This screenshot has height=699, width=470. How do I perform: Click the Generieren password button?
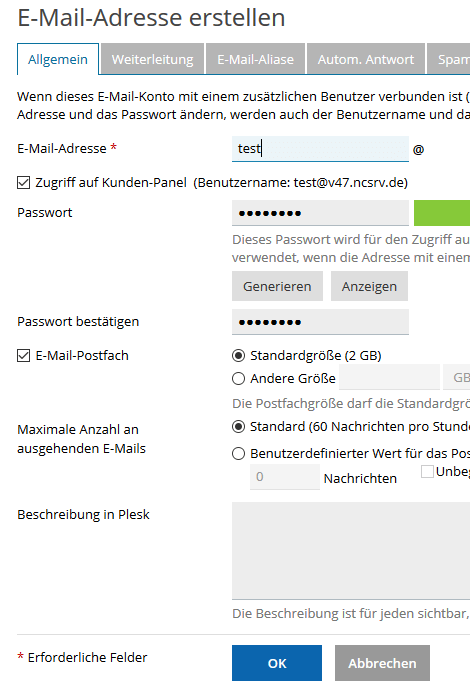[277, 286]
